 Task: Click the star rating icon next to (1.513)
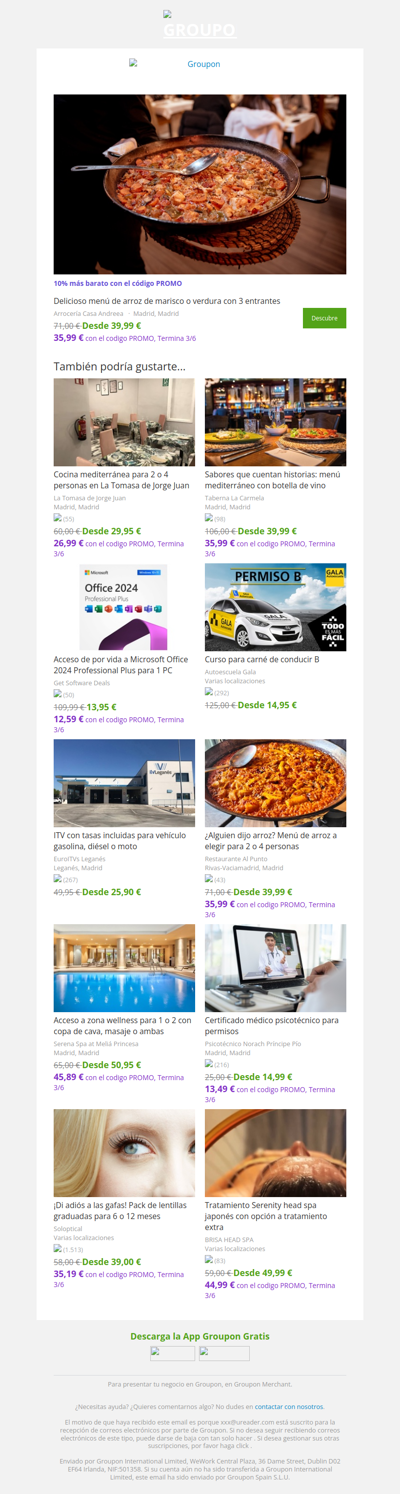(57, 1248)
